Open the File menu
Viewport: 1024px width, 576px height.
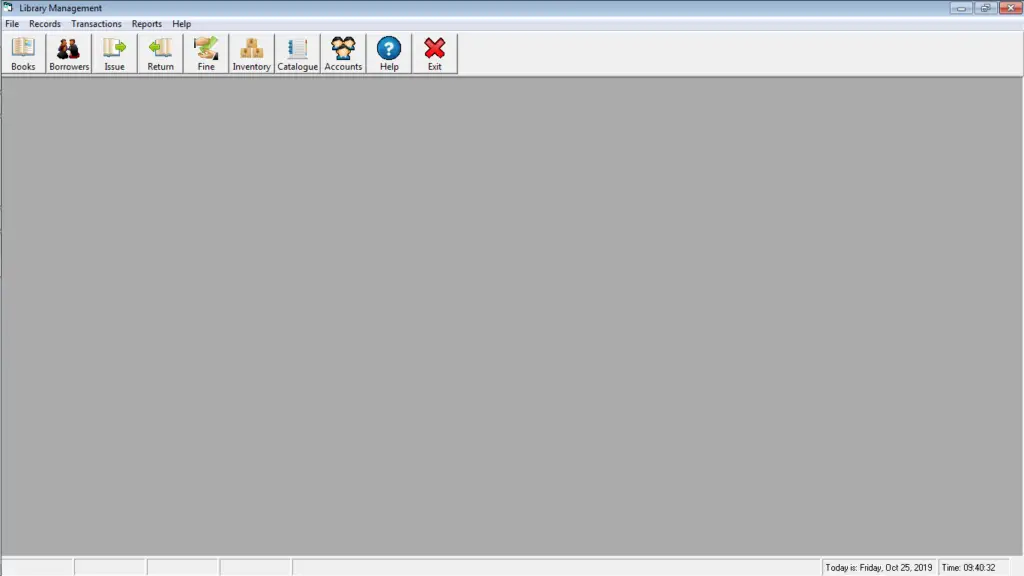(x=11, y=23)
